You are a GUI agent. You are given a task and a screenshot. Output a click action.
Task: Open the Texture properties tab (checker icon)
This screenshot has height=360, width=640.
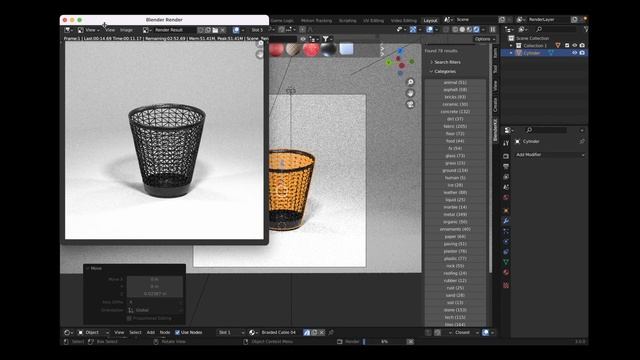[x=506, y=285]
